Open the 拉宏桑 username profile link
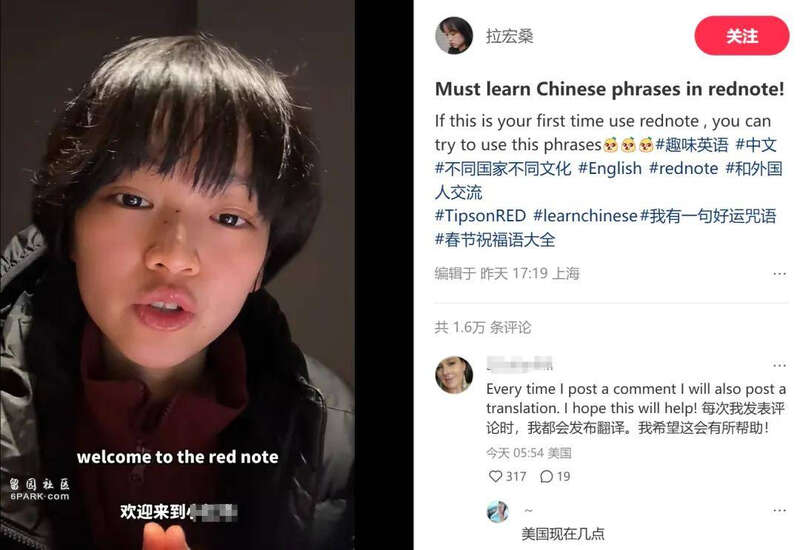This screenshot has width=800, height=550. (510, 36)
